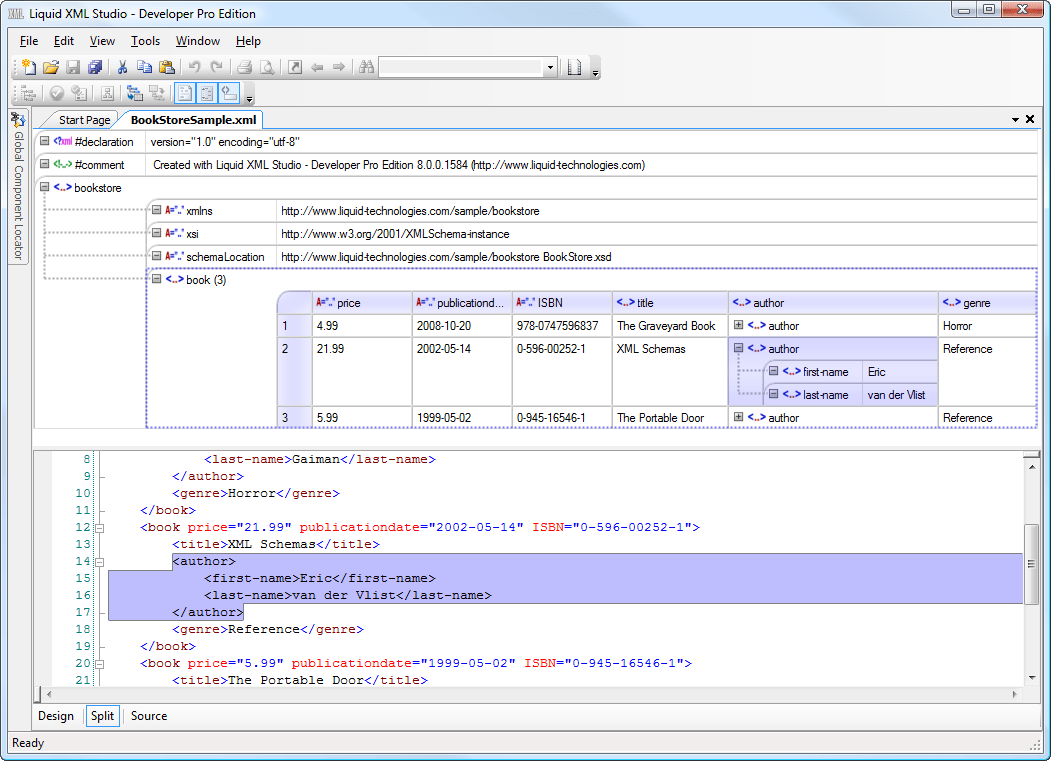Collapse the xmlns attribute node
The image size is (1051, 761).
click(x=156, y=210)
